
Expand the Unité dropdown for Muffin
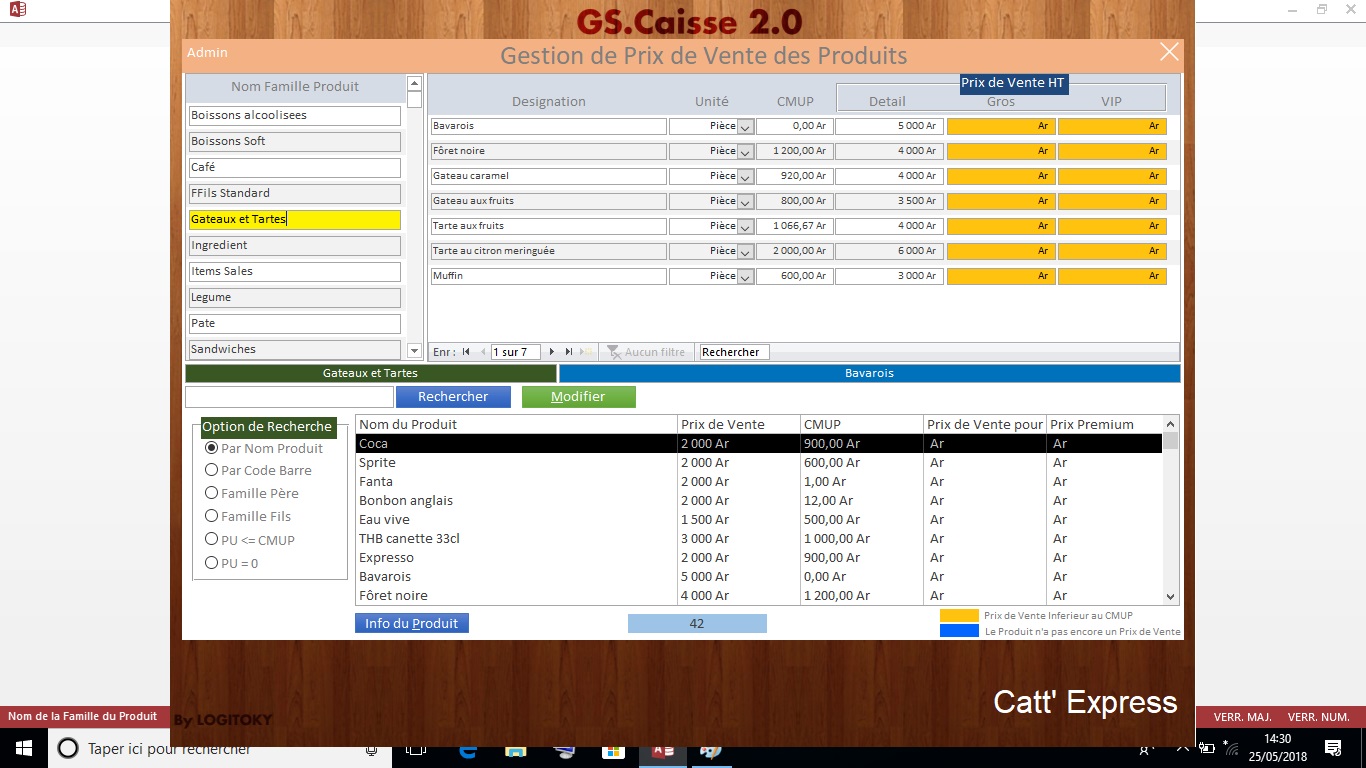point(745,277)
